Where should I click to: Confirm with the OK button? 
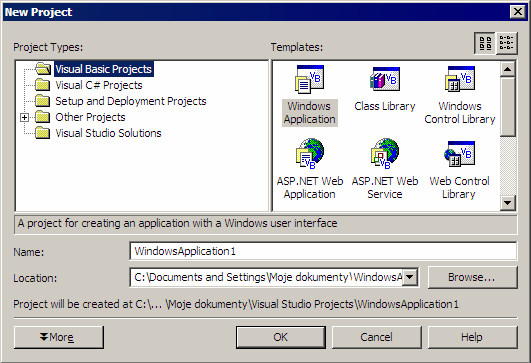pyautogui.click(x=281, y=337)
